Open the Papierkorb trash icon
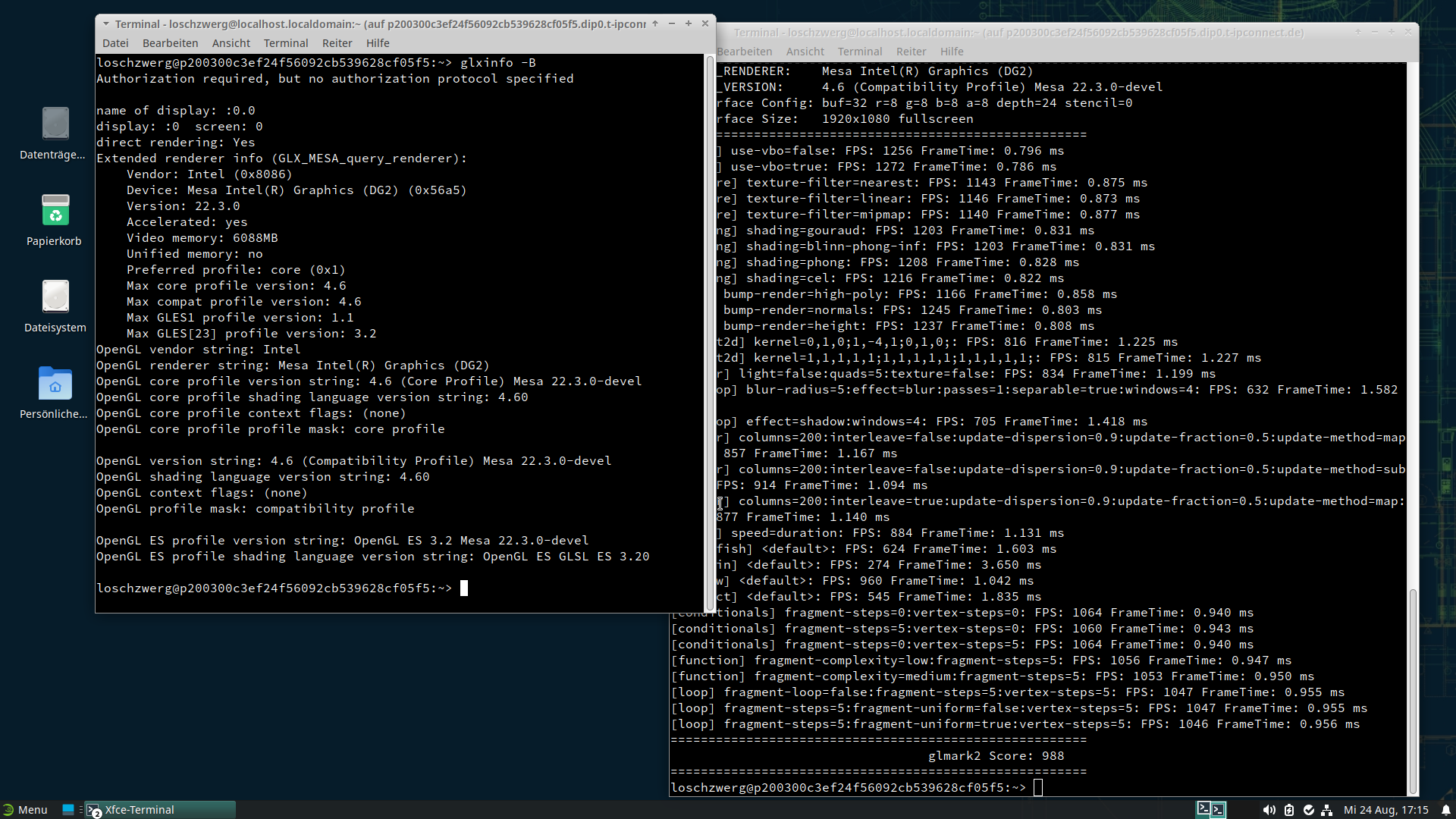 (x=55, y=211)
